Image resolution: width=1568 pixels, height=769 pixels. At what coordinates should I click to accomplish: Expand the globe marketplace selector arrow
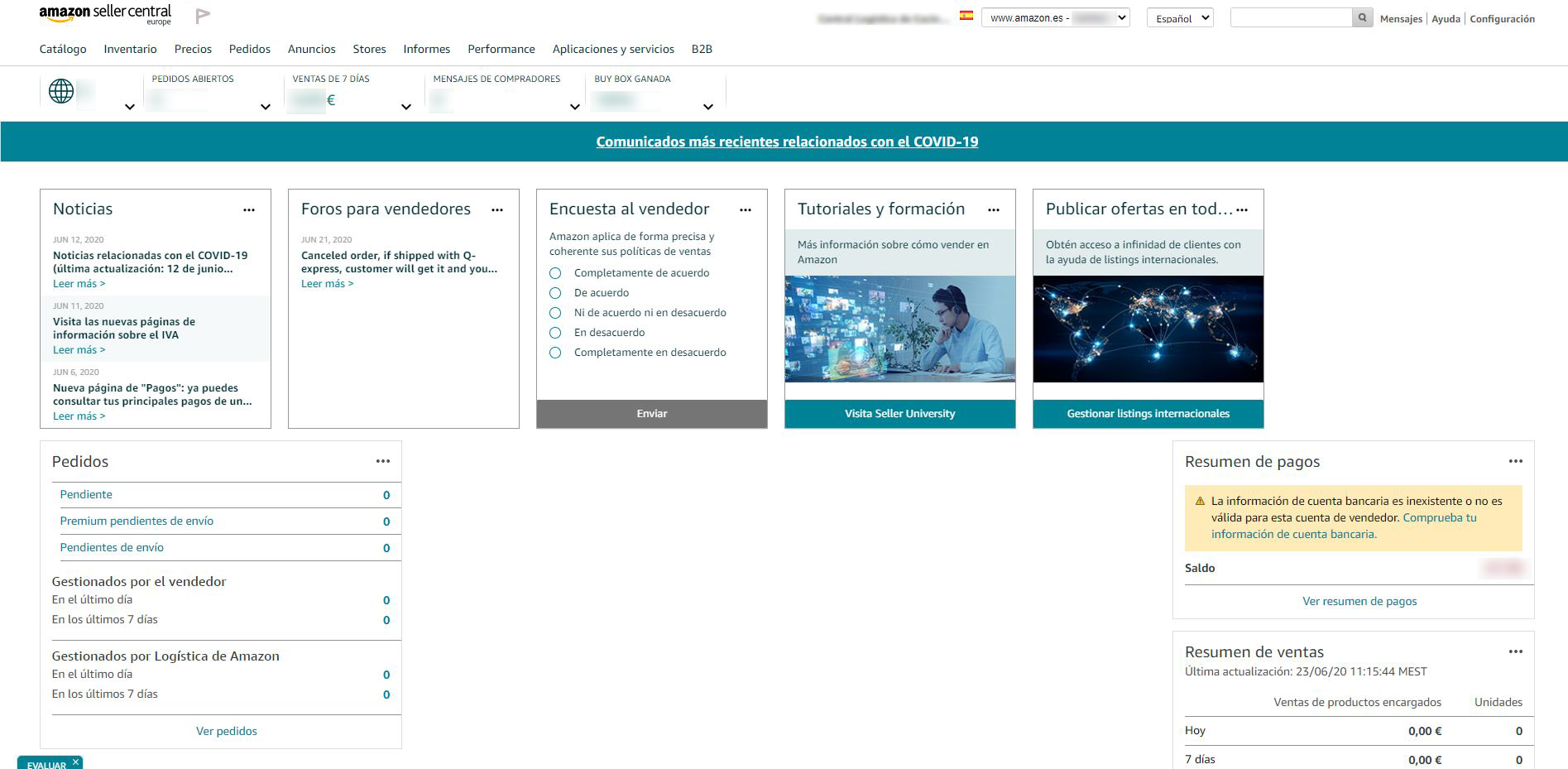tap(130, 107)
